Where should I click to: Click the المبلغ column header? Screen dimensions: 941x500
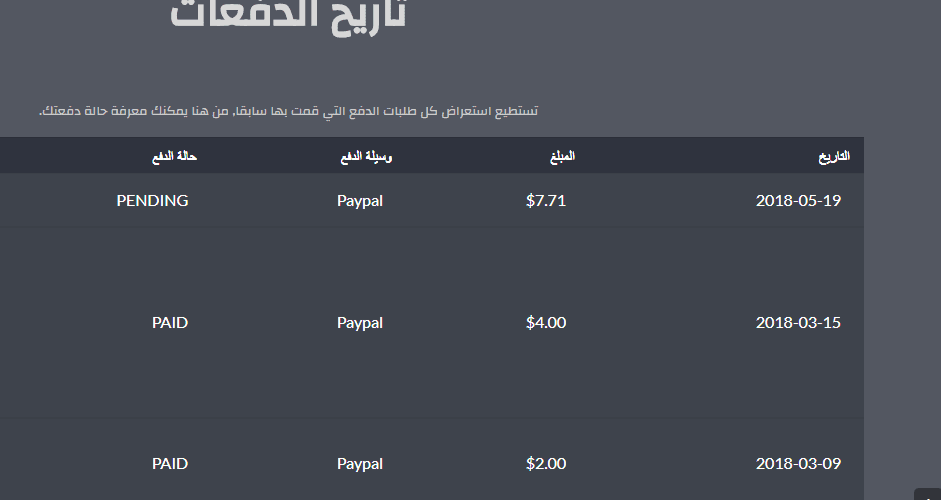(x=562, y=156)
